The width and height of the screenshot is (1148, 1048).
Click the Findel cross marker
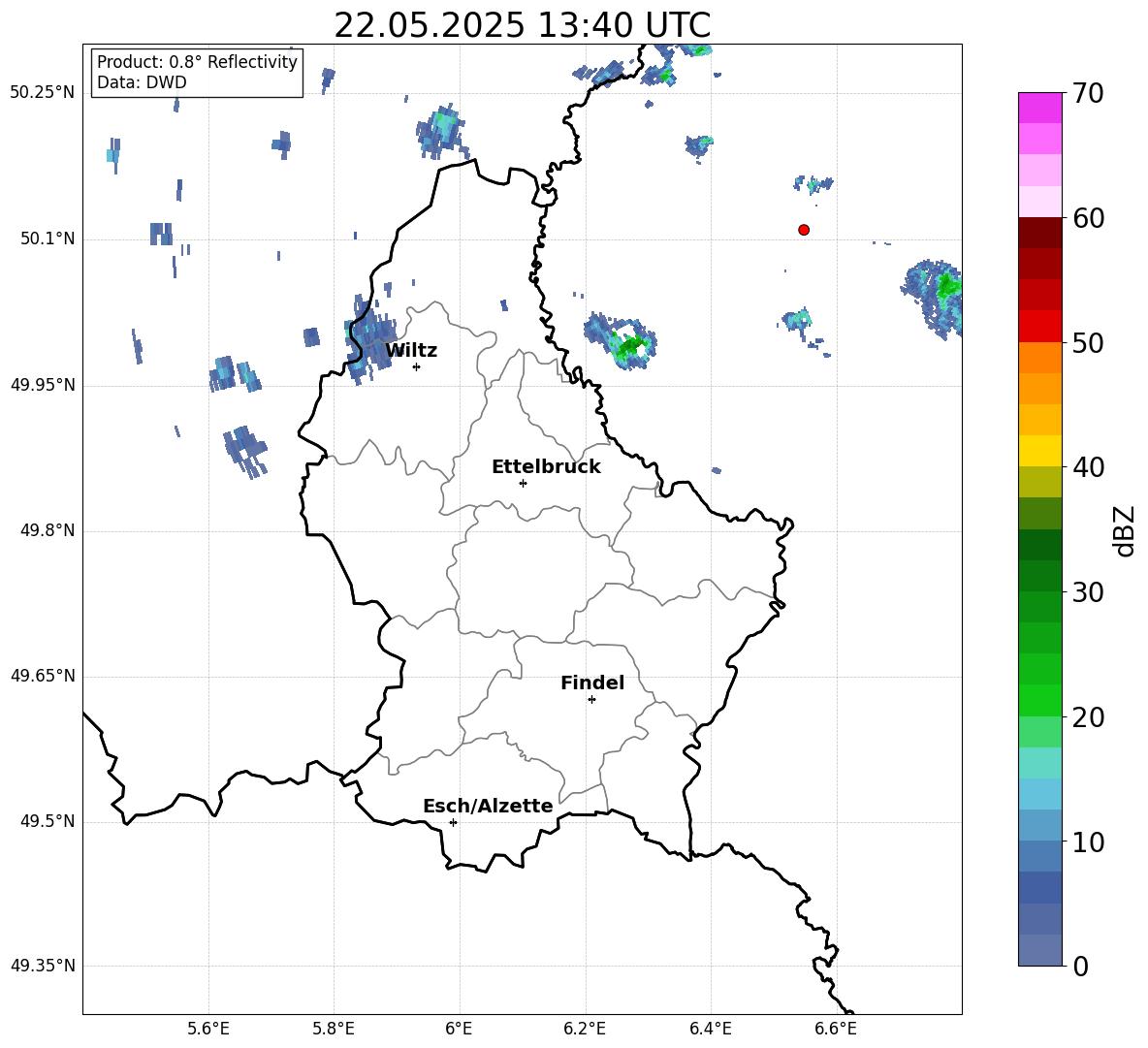point(591,700)
